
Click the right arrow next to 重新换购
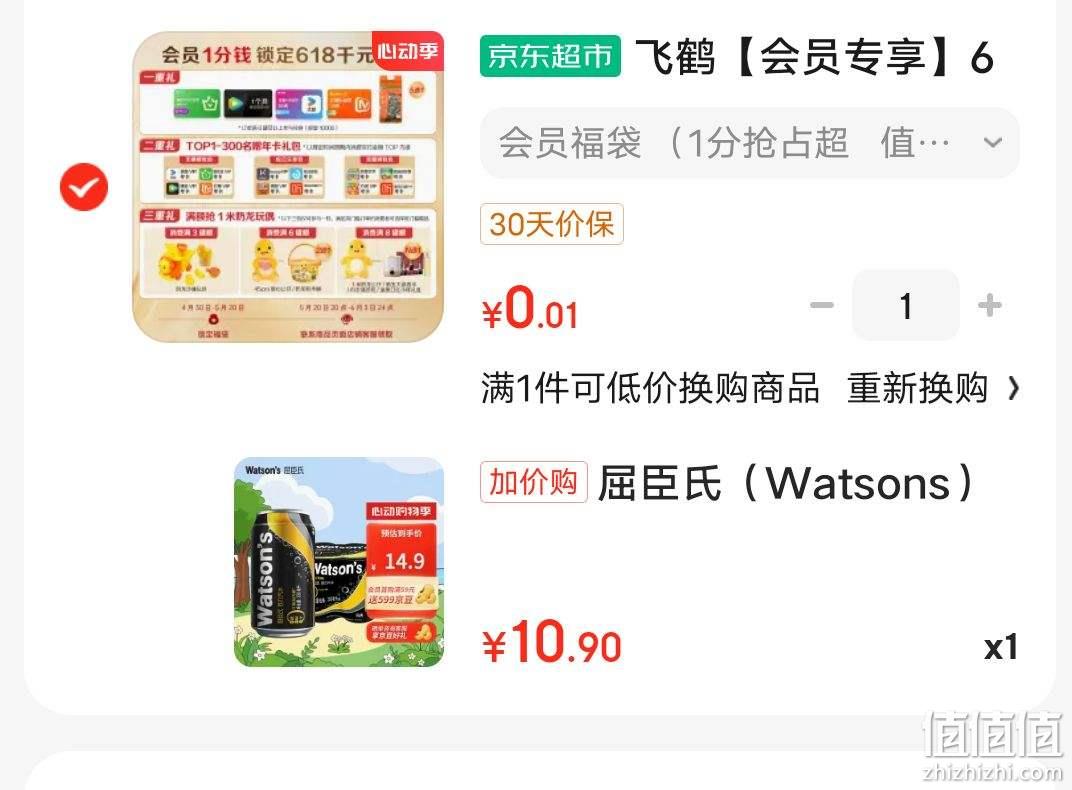click(x=1013, y=388)
